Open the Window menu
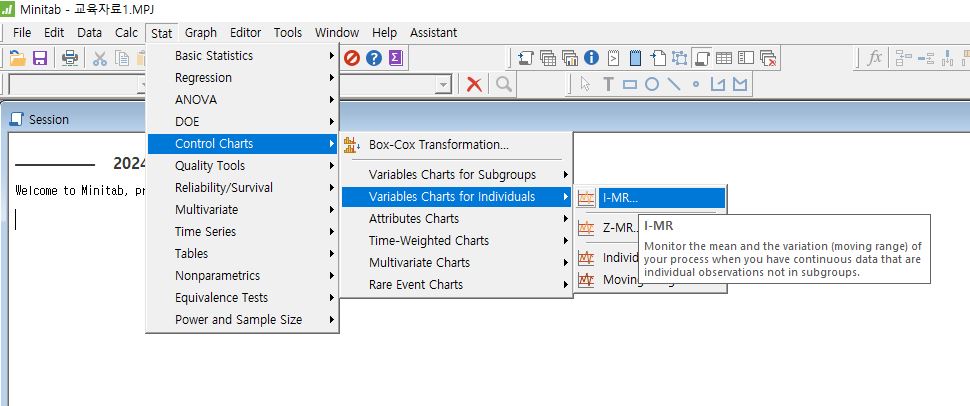 click(x=337, y=32)
